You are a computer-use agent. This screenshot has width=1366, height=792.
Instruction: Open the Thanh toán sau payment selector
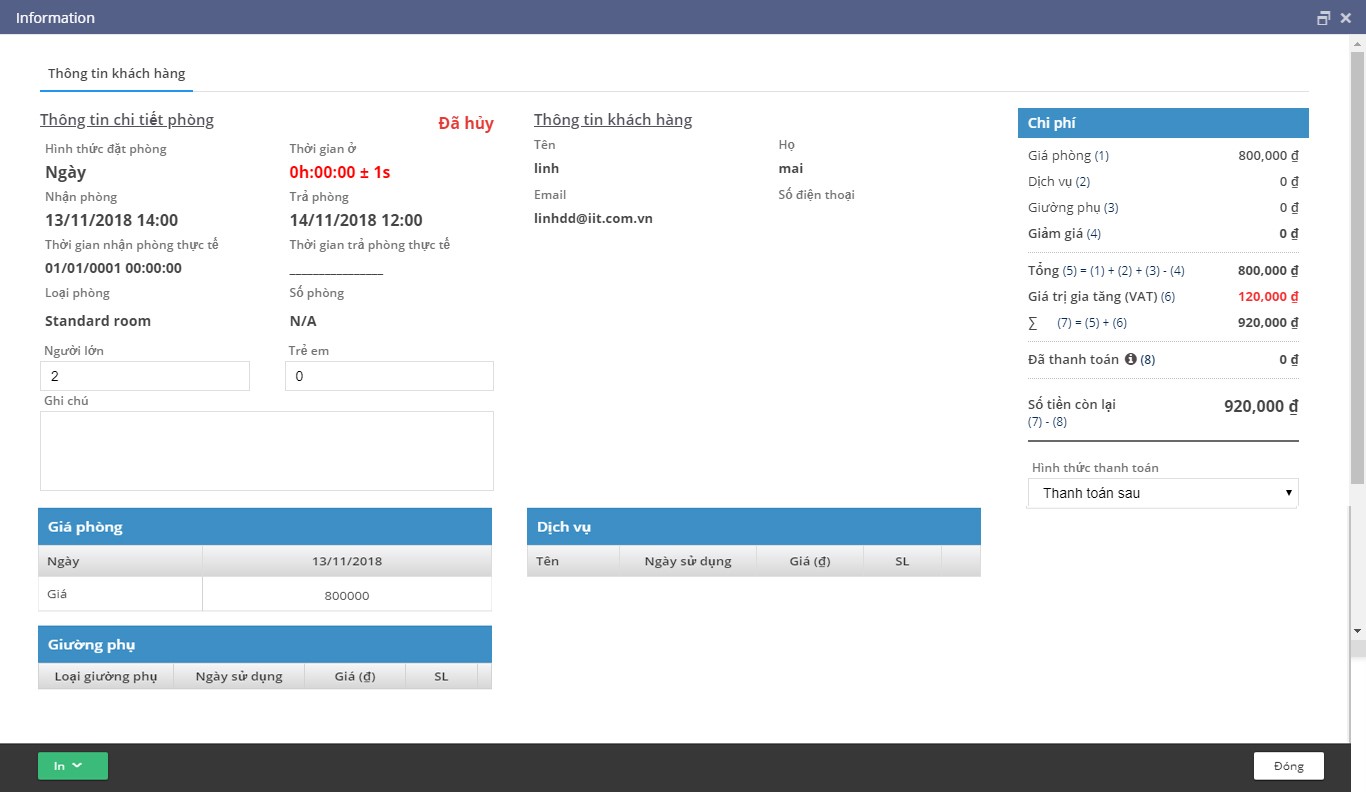[1163, 493]
